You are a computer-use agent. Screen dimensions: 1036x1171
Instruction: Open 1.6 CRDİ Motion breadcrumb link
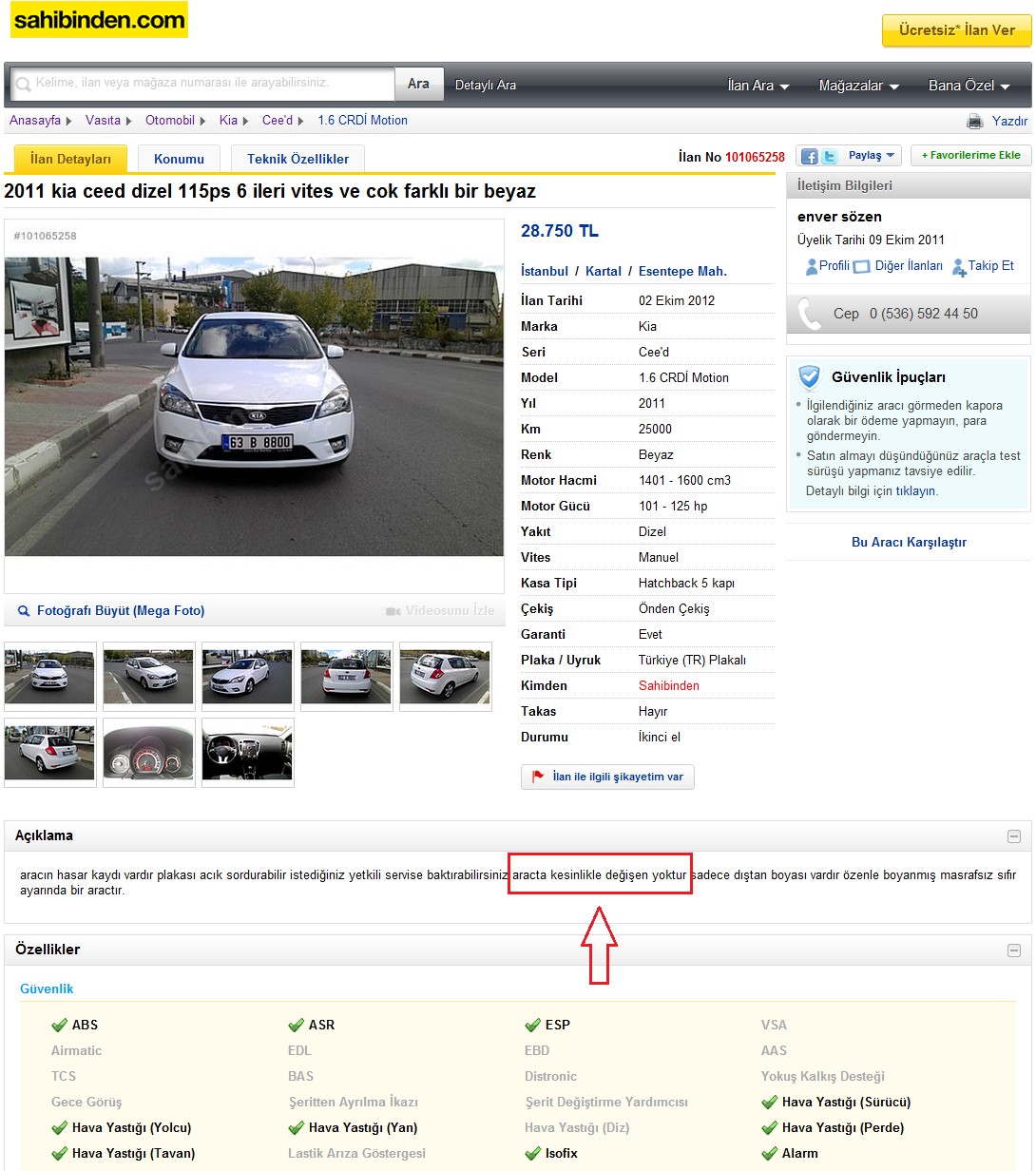(362, 121)
